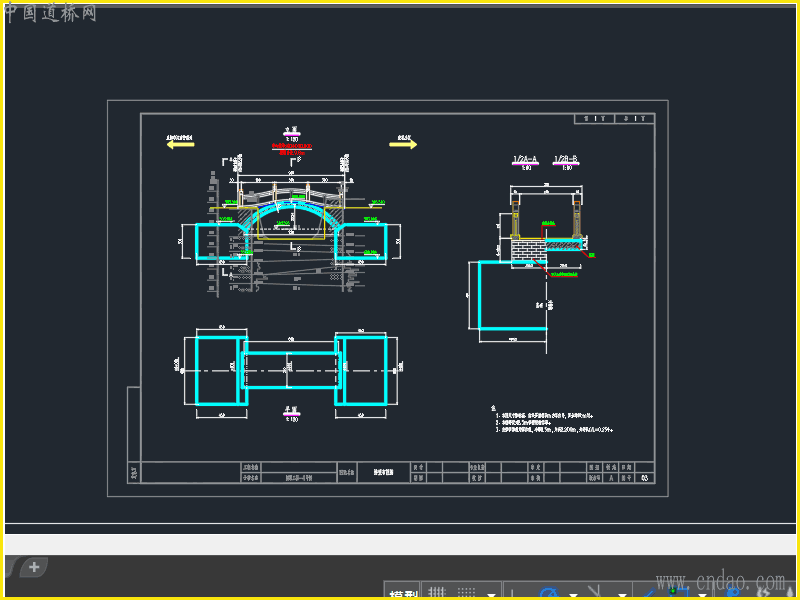
Task: Expand the snap mode settings arrow
Action: [x=491, y=595]
